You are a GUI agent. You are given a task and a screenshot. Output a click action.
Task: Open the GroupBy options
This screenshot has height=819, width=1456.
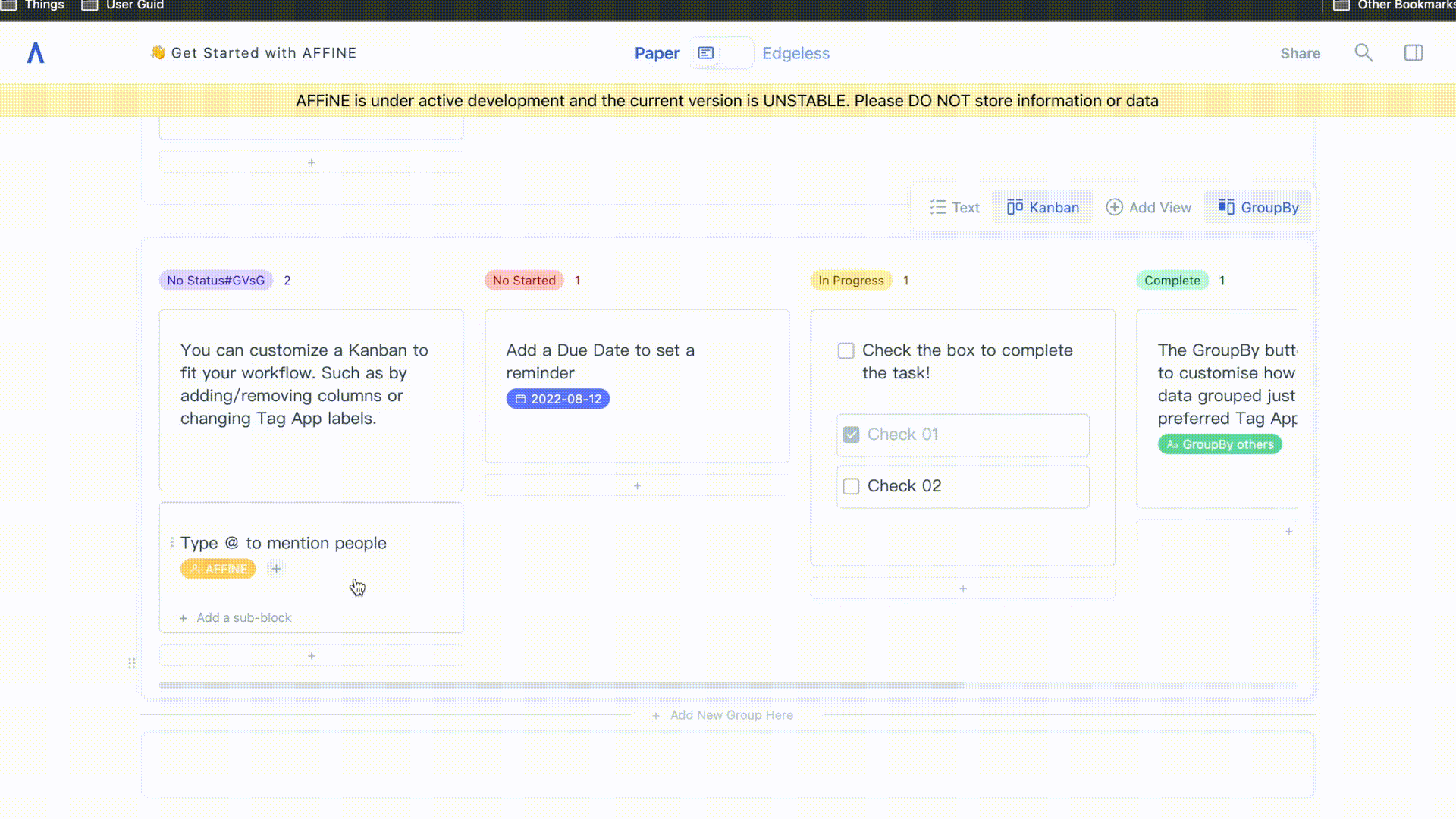(x=1259, y=207)
